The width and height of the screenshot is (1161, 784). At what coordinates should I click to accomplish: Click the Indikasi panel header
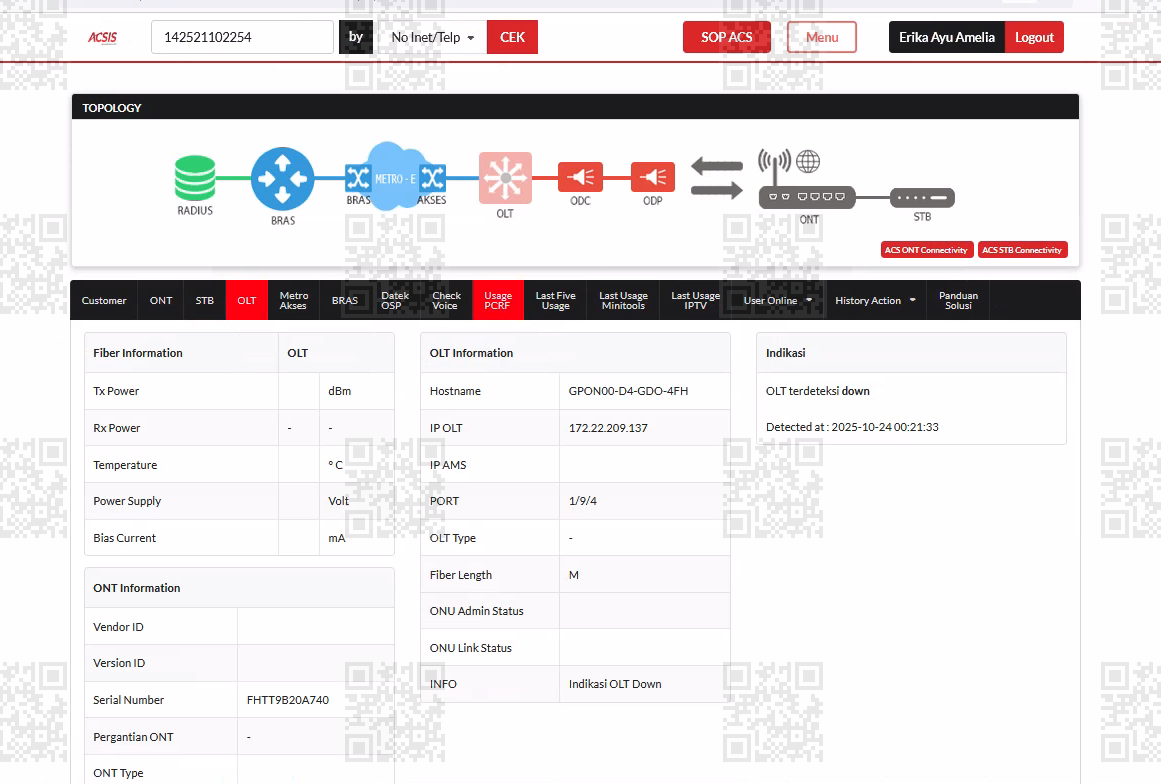coord(911,353)
